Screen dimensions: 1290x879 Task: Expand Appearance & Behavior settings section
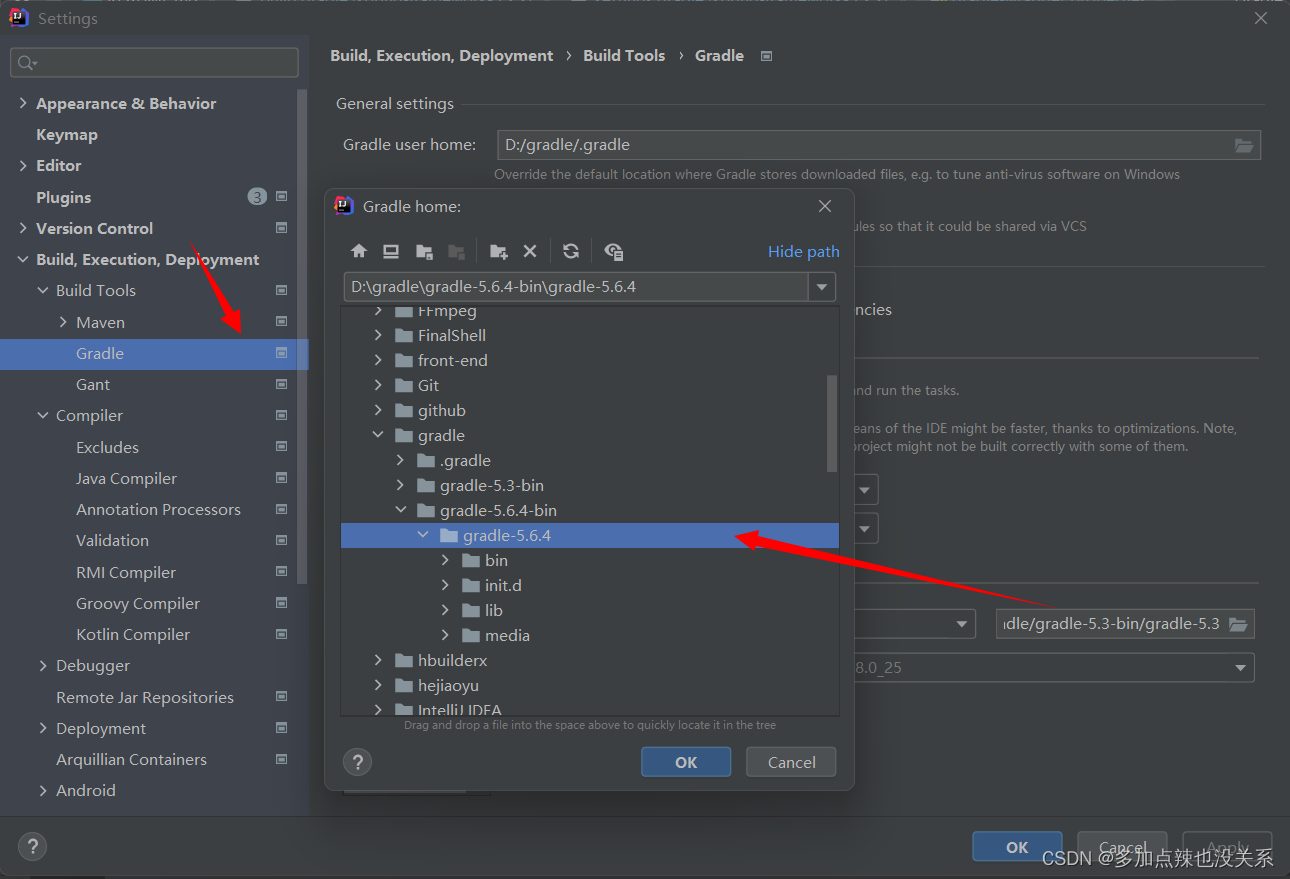click(x=23, y=103)
